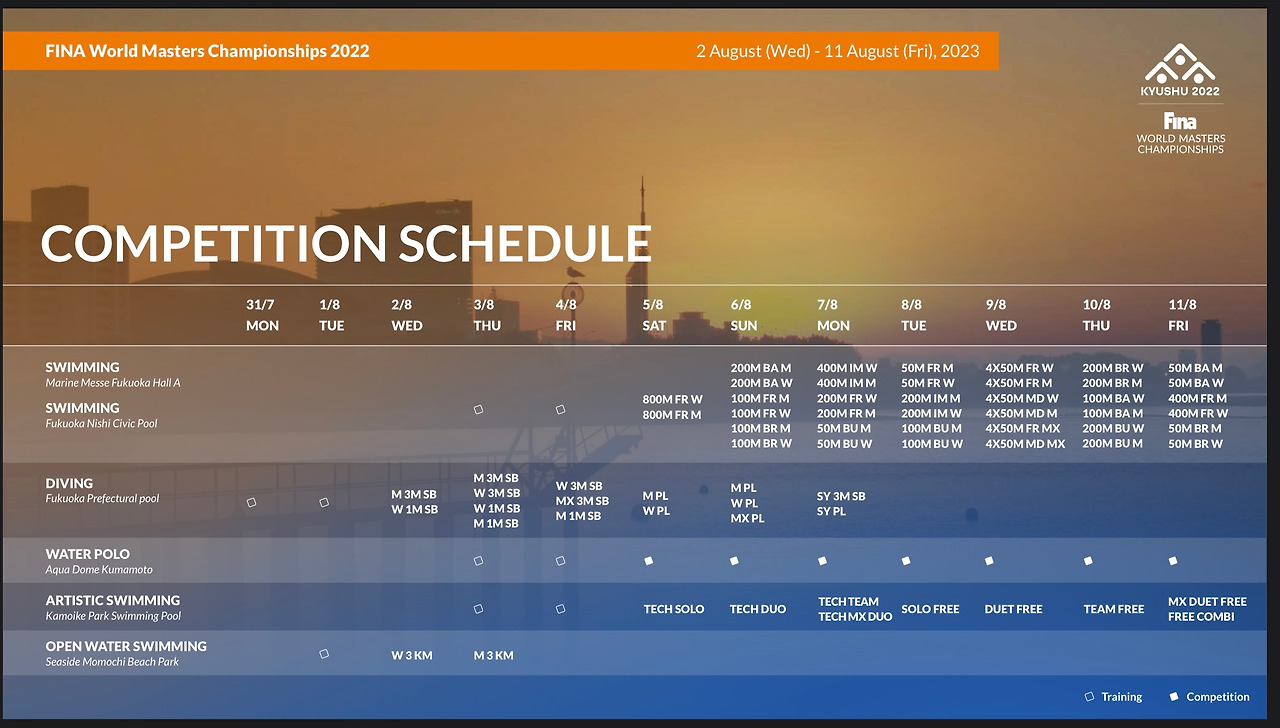Click the W 3 KM open water event
Image resolution: width=1280 pixels, height=728 pixels.
412,656
